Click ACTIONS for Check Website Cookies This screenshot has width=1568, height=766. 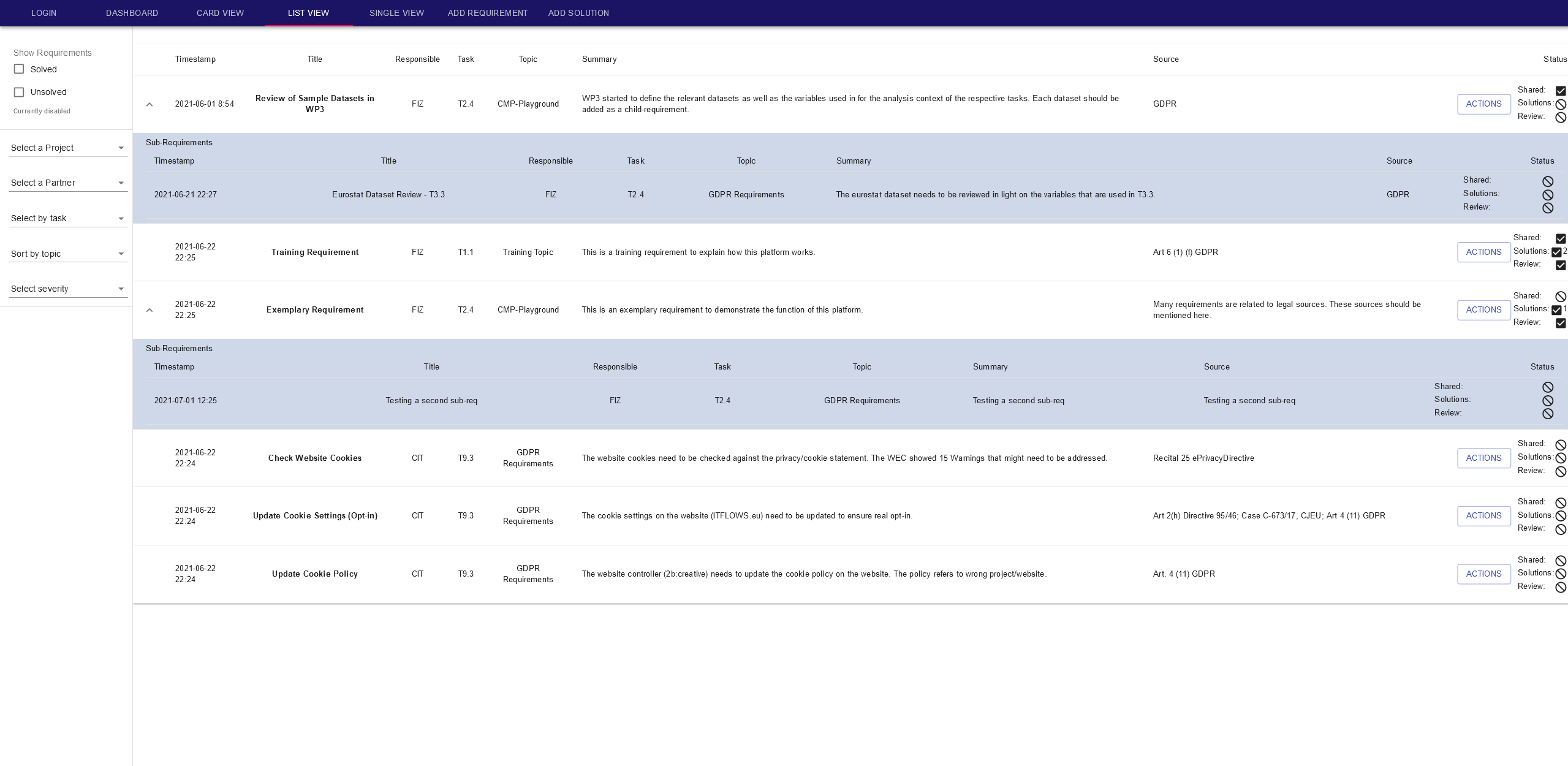point(1483,458)
